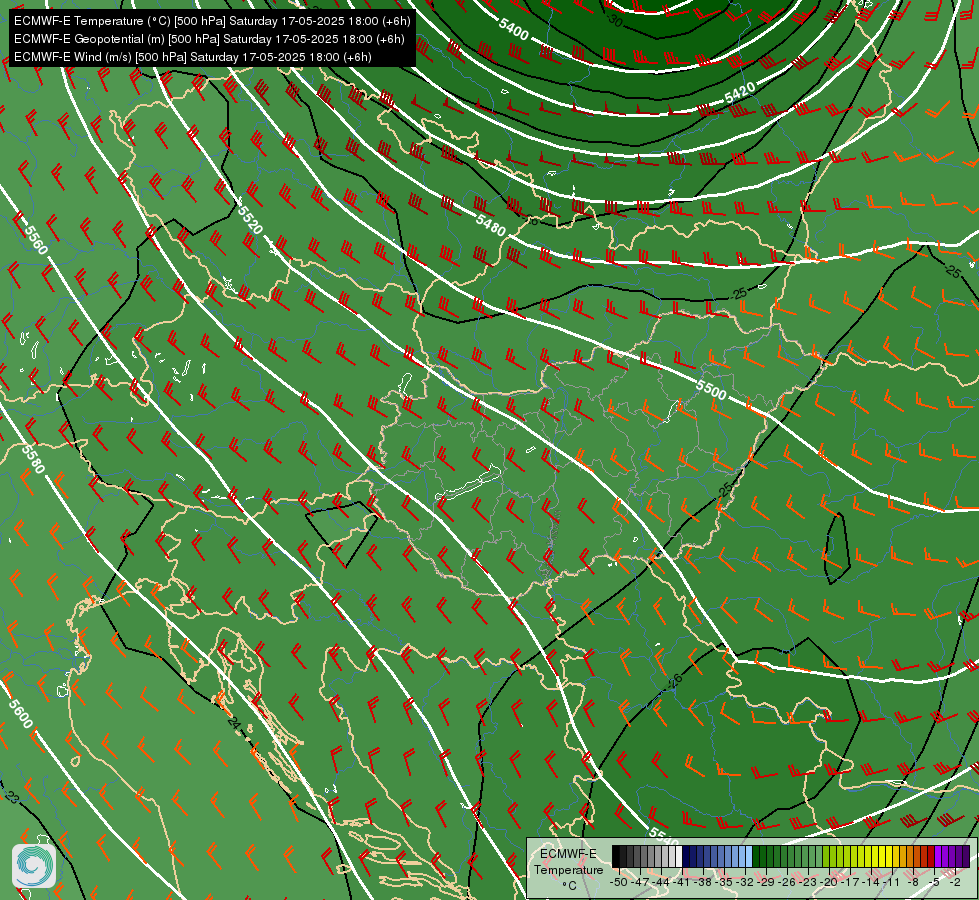Click the -26 value in the legend scale

pos(787,882)
